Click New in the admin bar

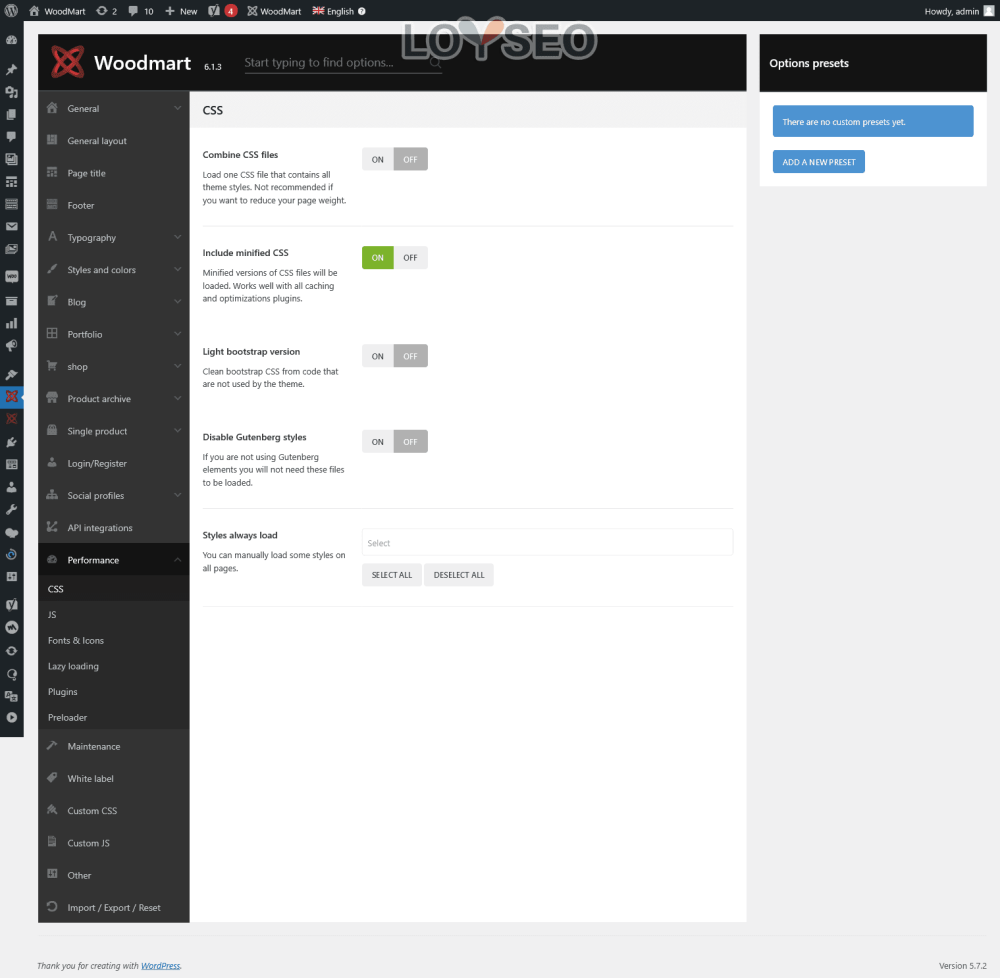tap(181, 11)
